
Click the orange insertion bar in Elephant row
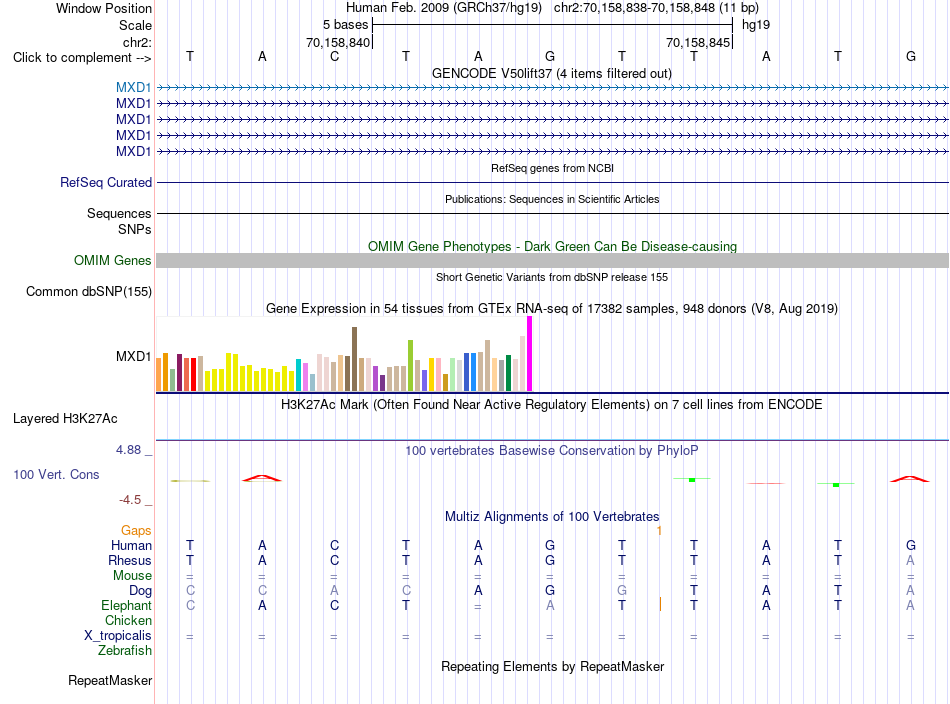[x=660, y=604]
